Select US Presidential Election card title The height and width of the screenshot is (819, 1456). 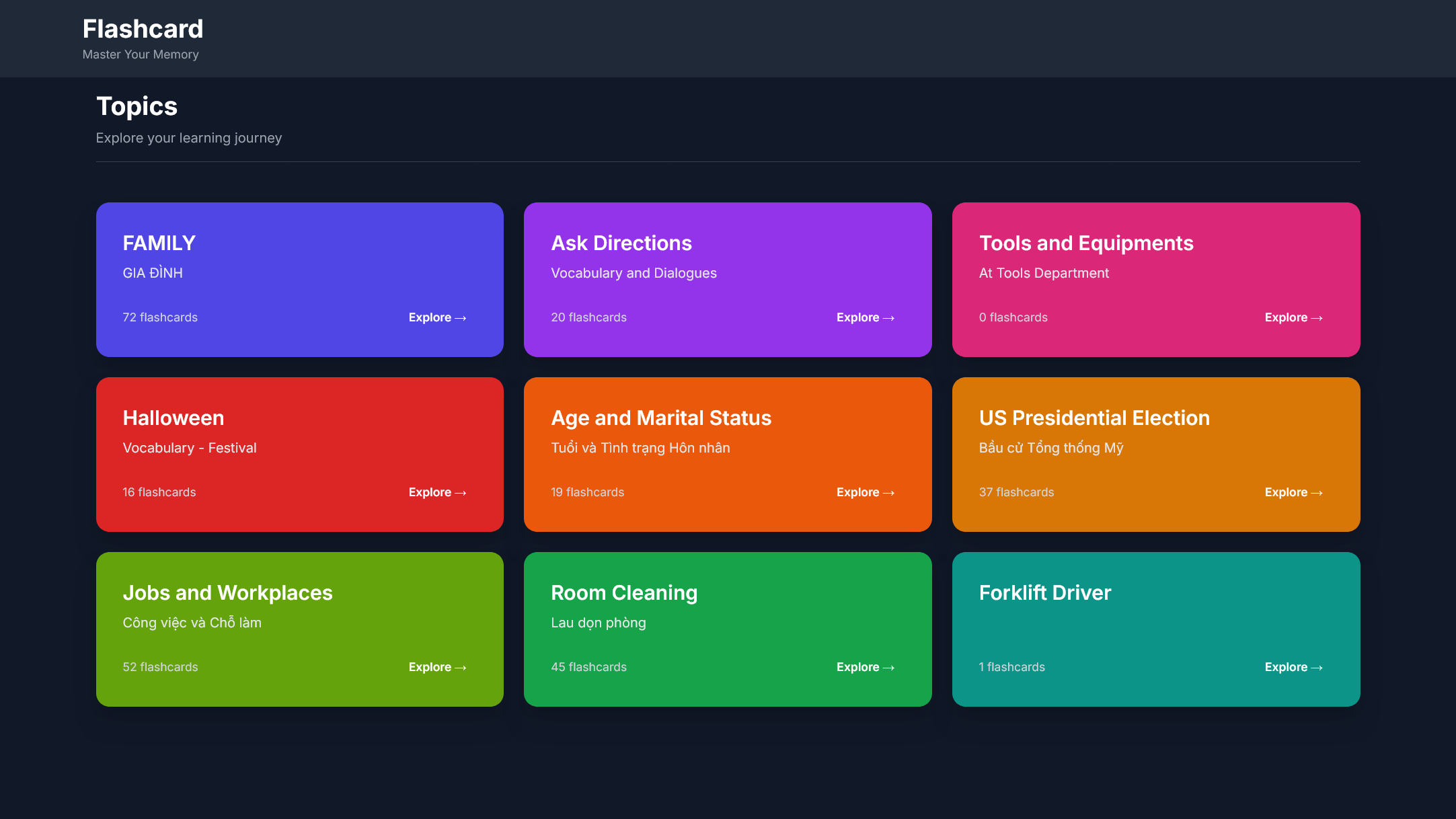pyautogui.click(x=1094, y=418)
